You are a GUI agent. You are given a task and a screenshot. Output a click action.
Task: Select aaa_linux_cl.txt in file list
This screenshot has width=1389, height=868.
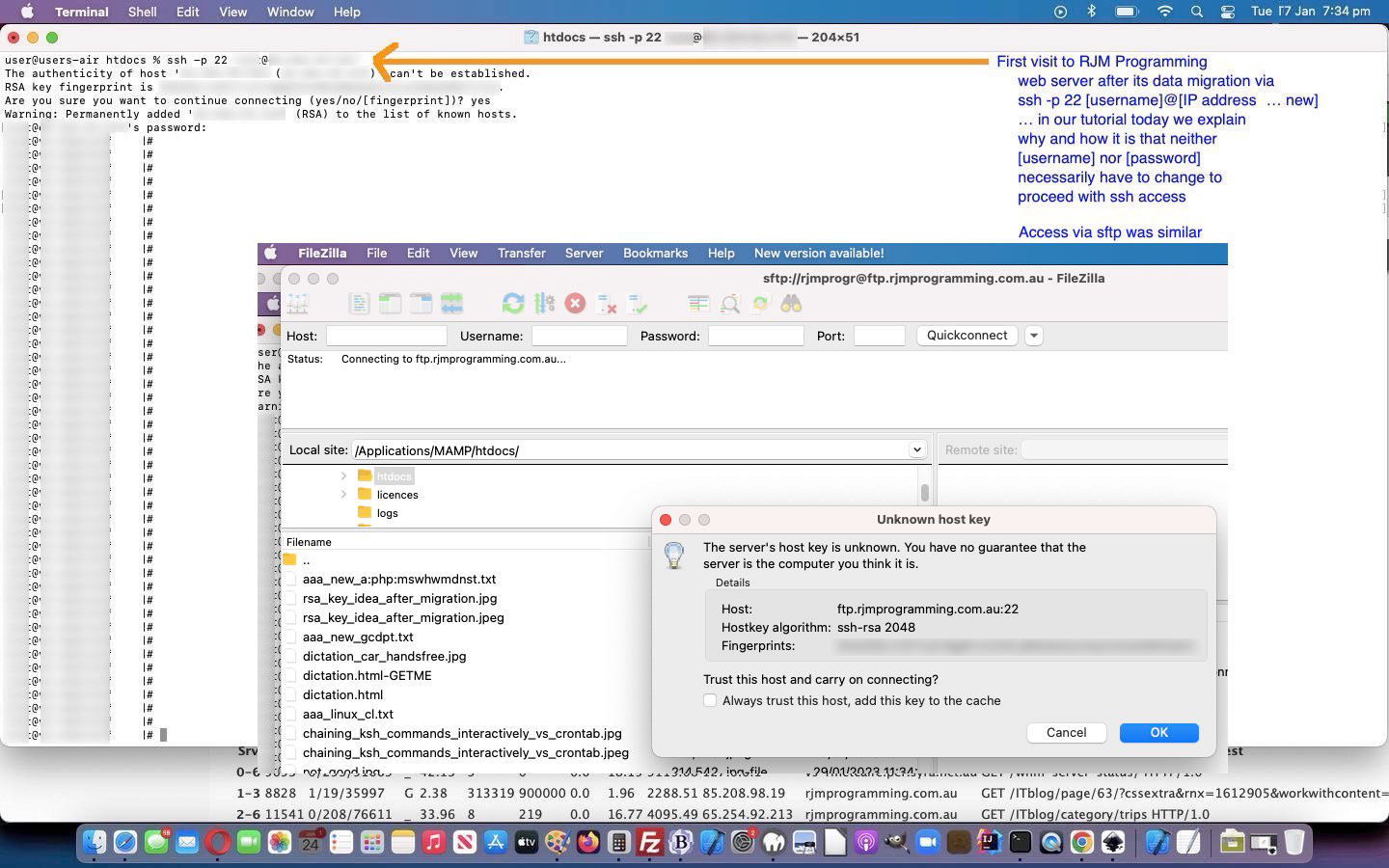coord(347,714)
